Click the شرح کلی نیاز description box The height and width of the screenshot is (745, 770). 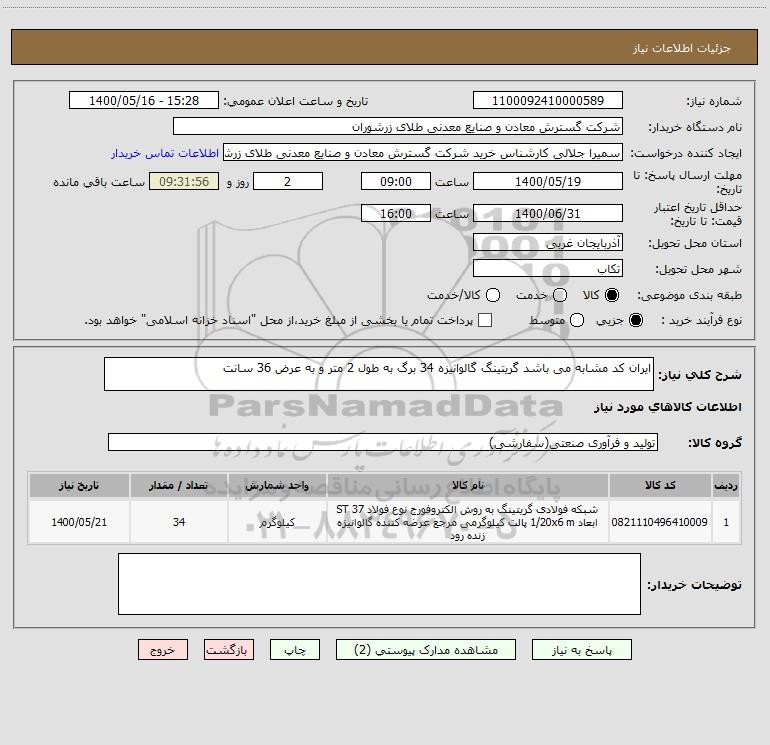click(379, 374)
